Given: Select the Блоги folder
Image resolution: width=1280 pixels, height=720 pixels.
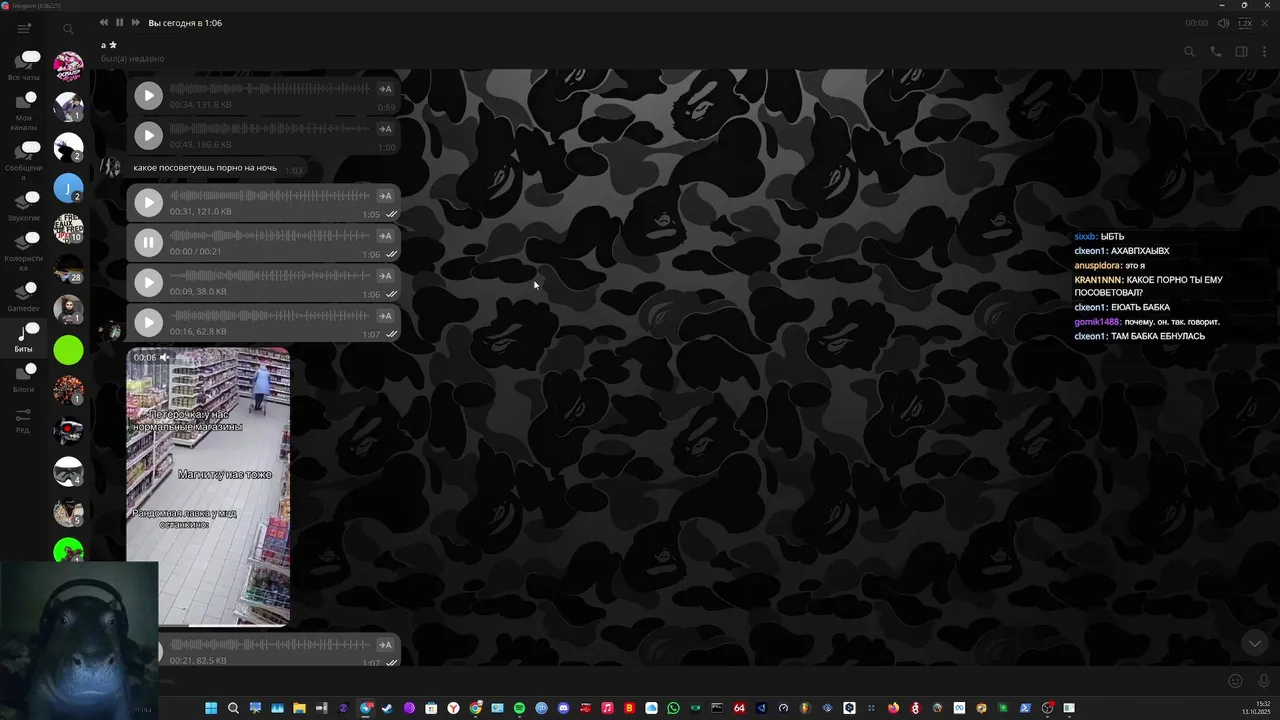Looking at the screenshot, I should point(24,378).
